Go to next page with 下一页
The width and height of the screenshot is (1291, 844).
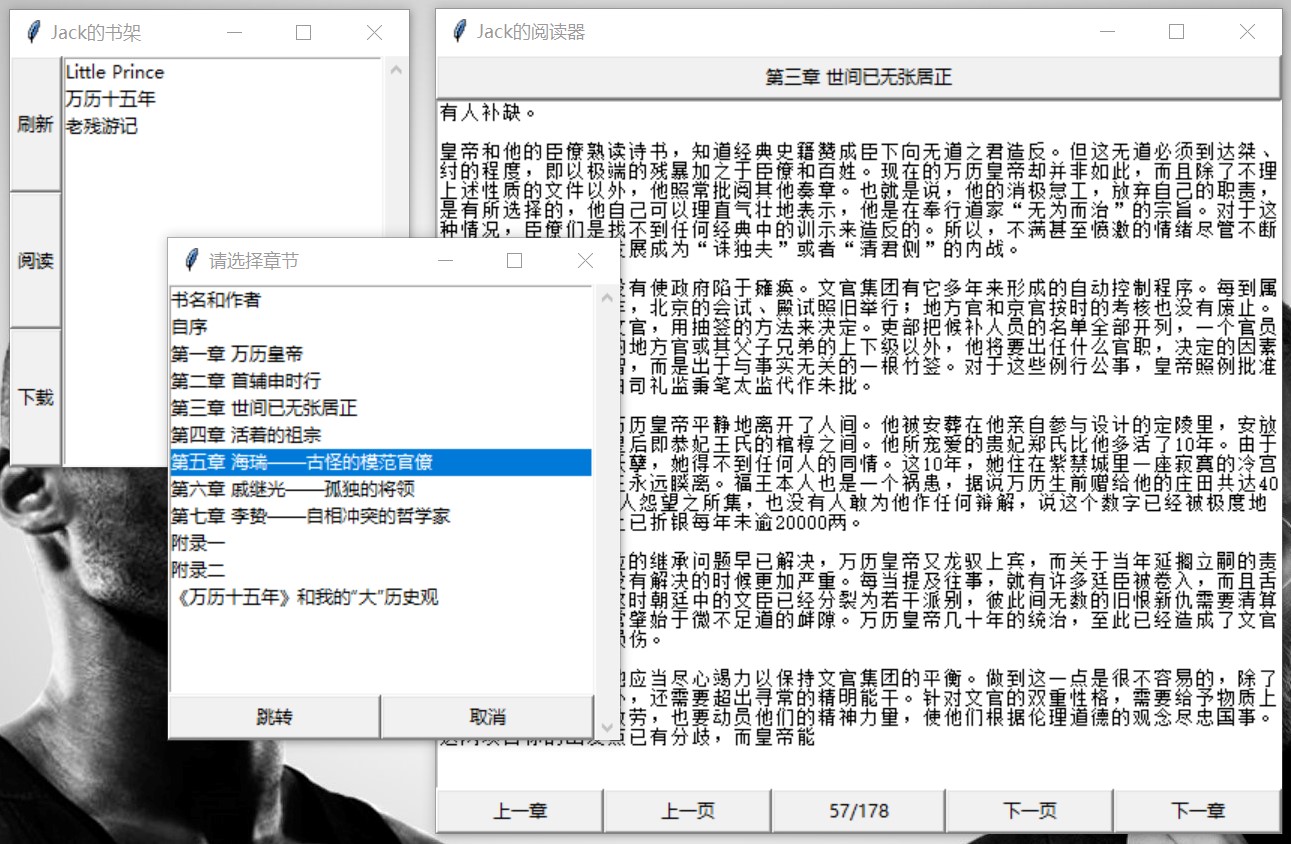click(1030, 810)
